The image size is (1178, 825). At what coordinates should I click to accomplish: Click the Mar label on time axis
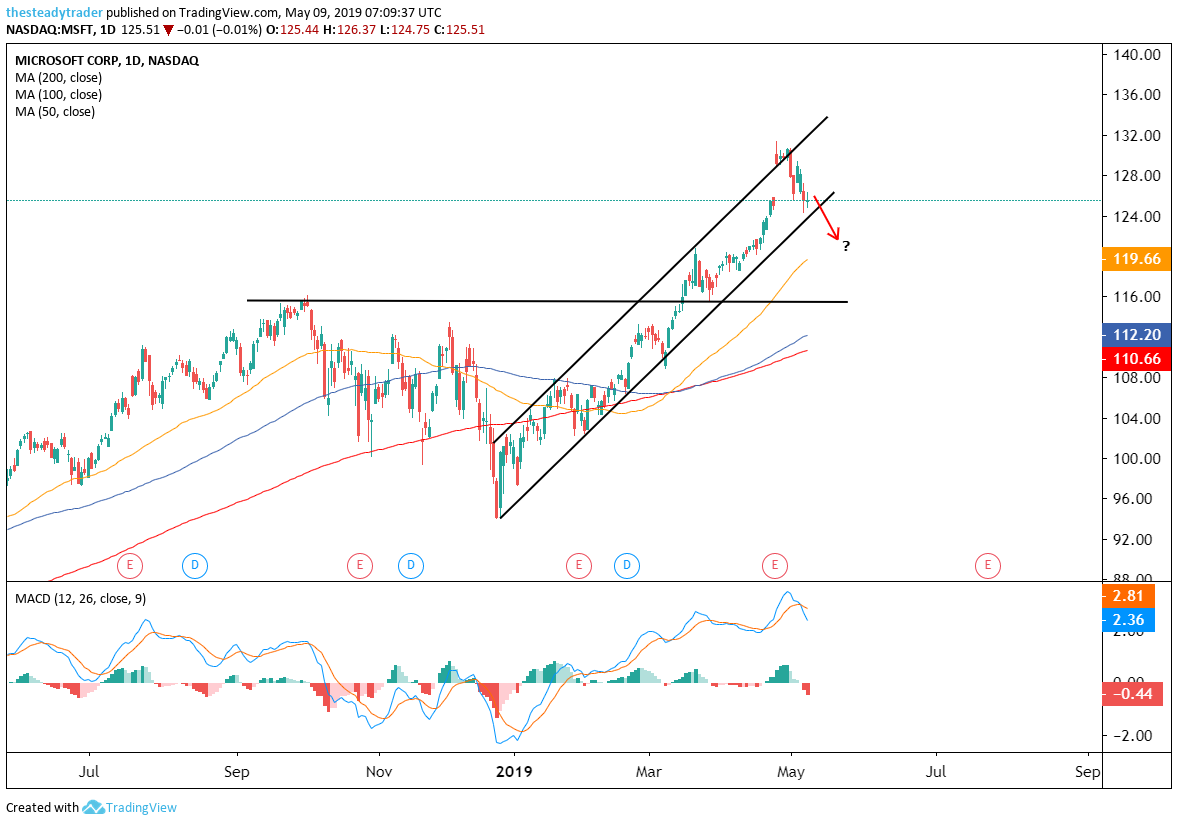tap(648, 772)
